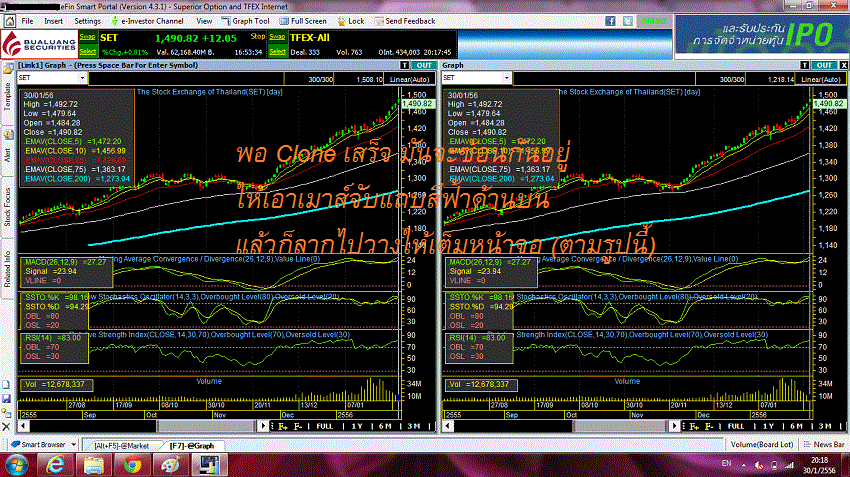Click the Stock Focus sidebar tab
Viewport: 850px width, 477px height.
tap(8, 207)
